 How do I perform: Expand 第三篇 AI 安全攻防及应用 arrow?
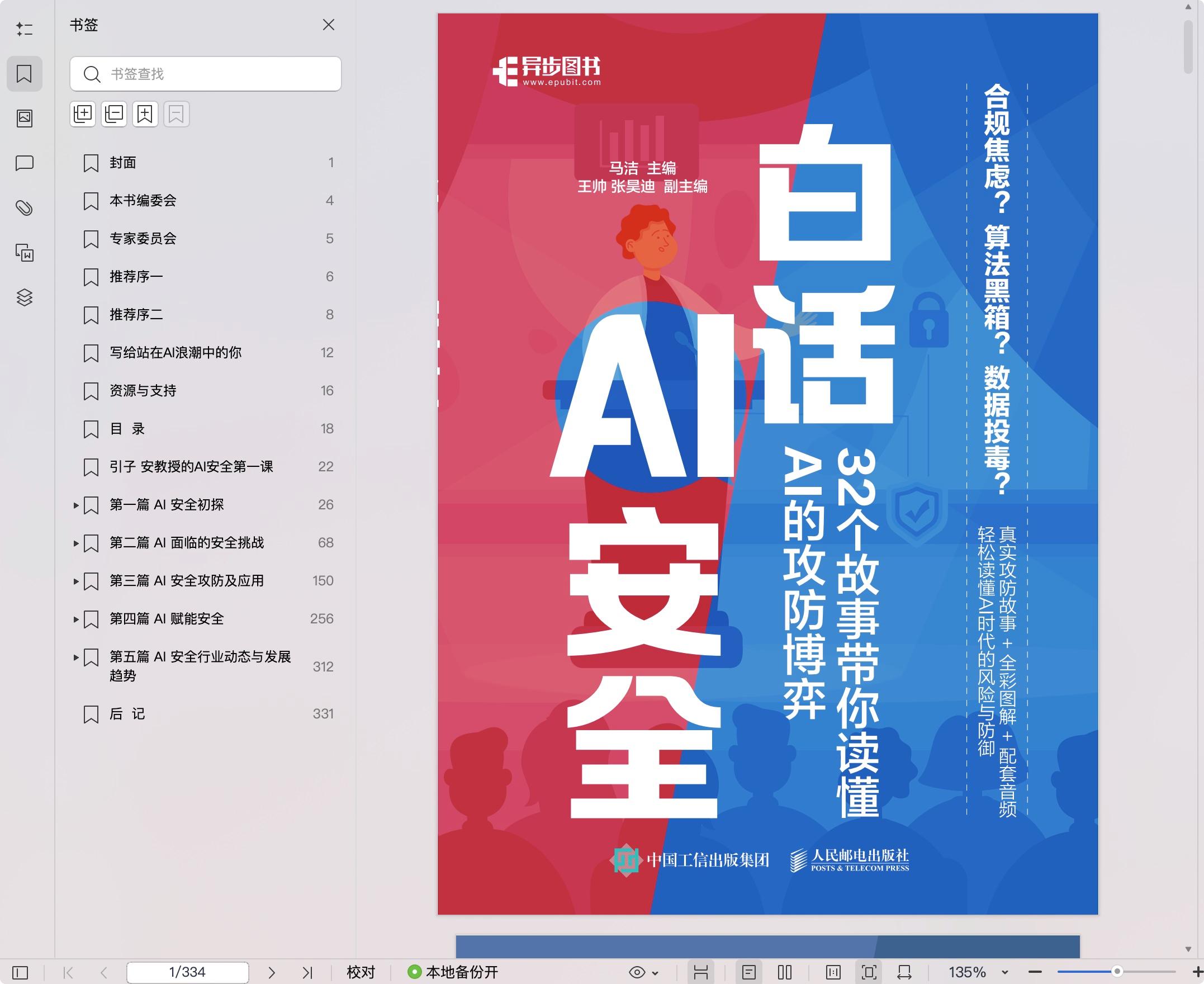coord(76,581)
